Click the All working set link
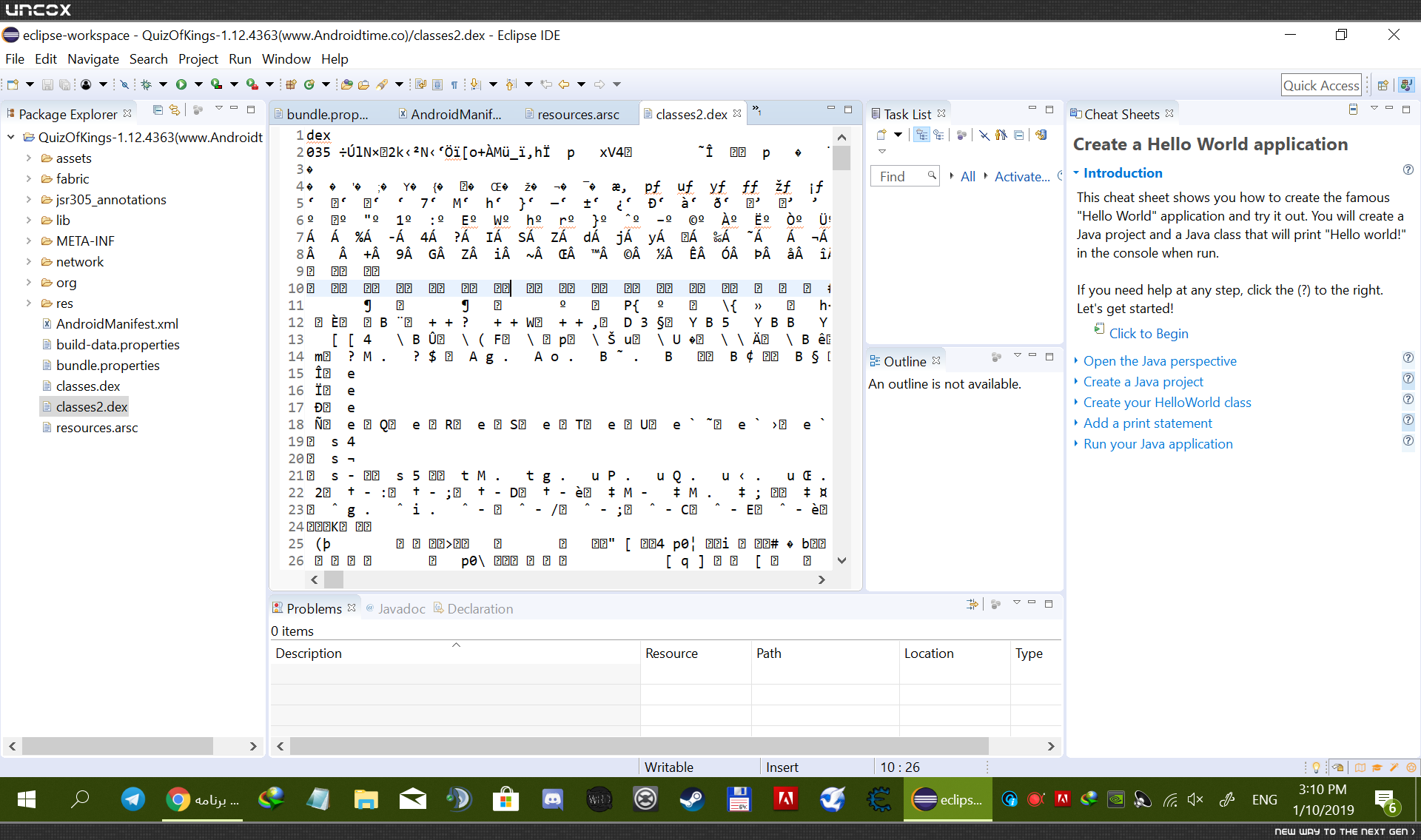Image resolution: width=1421 pixels, height=840 pixels. coord(968,177)
